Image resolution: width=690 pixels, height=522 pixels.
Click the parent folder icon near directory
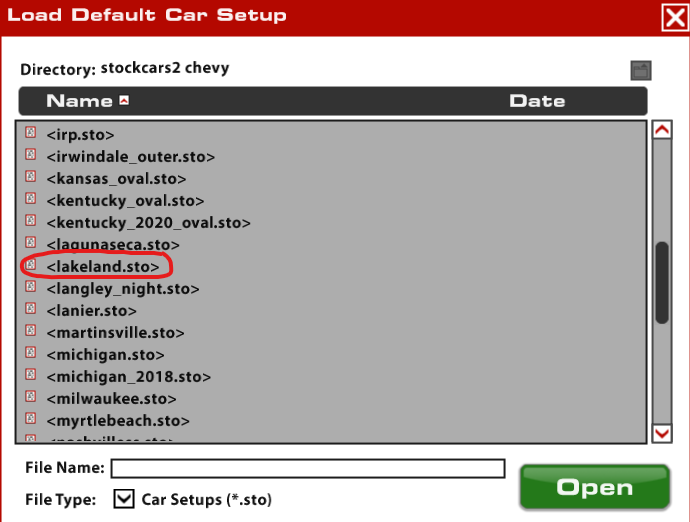click(641, 70)
